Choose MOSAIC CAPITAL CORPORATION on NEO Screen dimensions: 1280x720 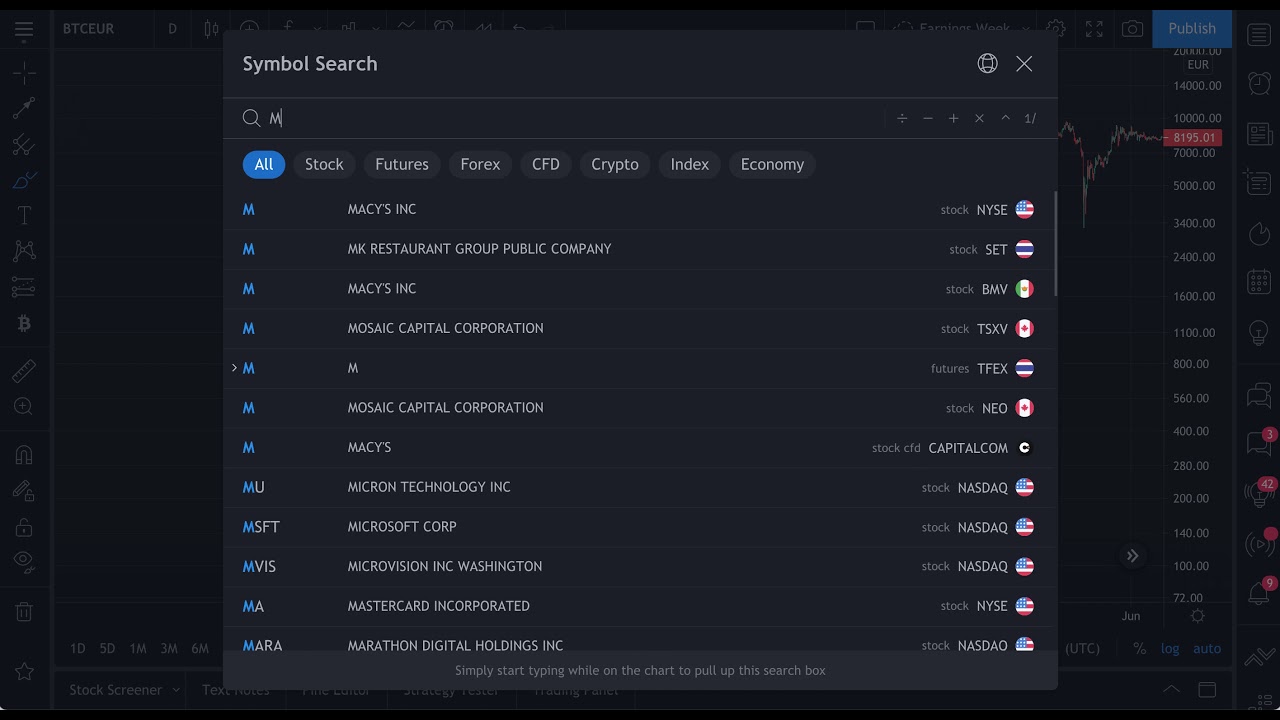tap(638, 408)
